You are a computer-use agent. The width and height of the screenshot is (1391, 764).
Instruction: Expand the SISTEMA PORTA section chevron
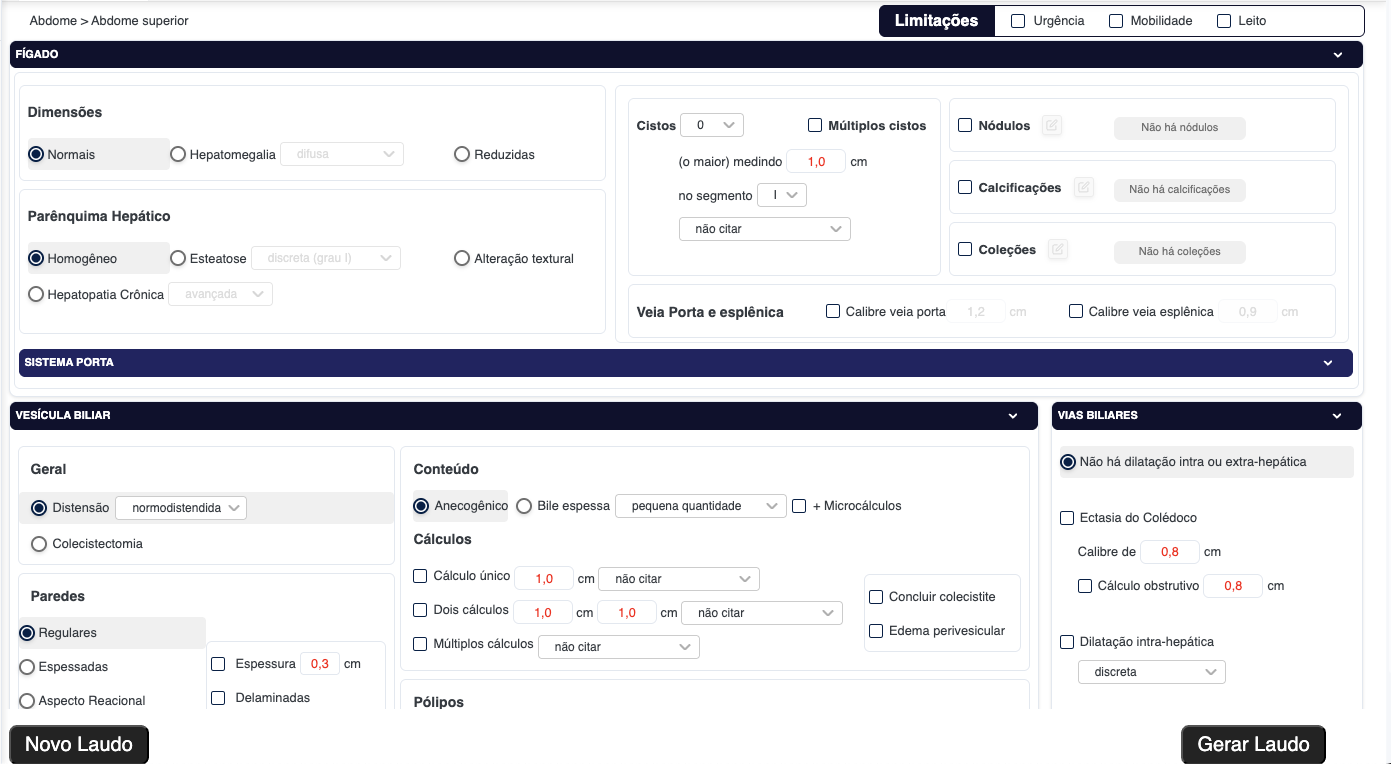[1328, 363]
